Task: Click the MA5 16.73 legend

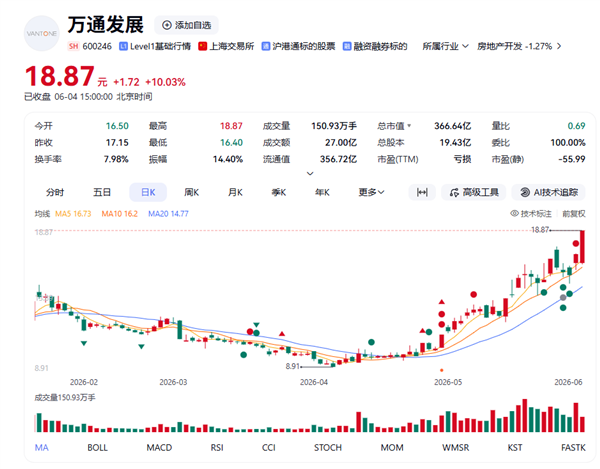Action: pos(73,213)
